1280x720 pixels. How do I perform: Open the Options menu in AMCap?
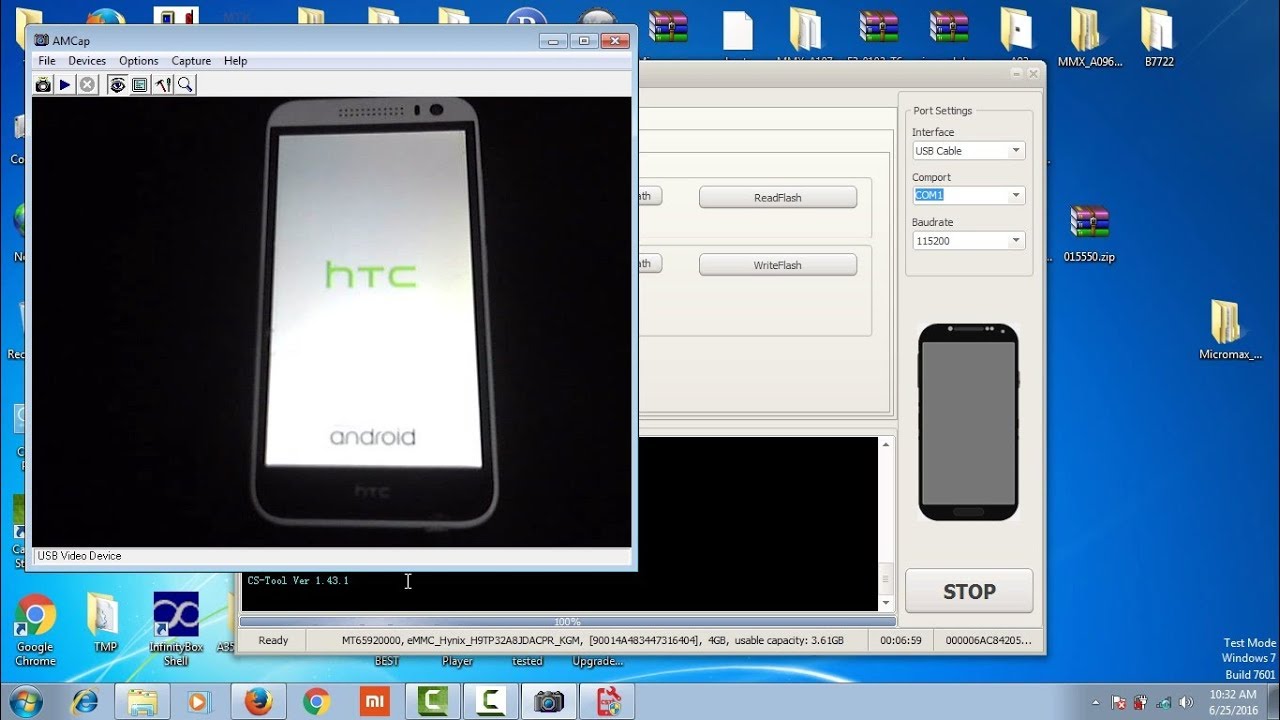139,61
